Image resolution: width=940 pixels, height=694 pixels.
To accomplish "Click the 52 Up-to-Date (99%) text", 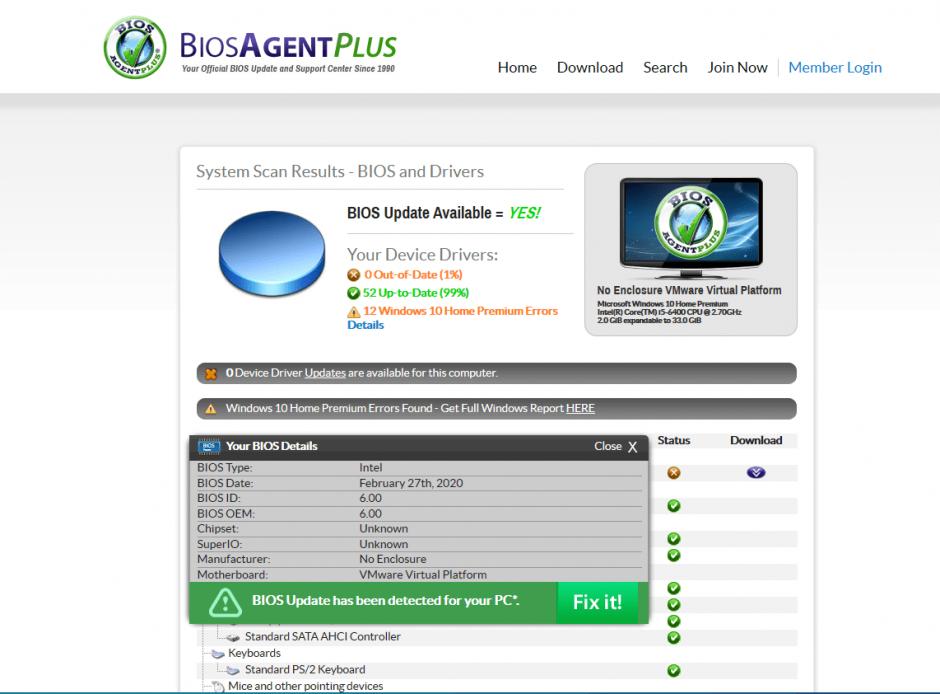I will coord(415,293).
